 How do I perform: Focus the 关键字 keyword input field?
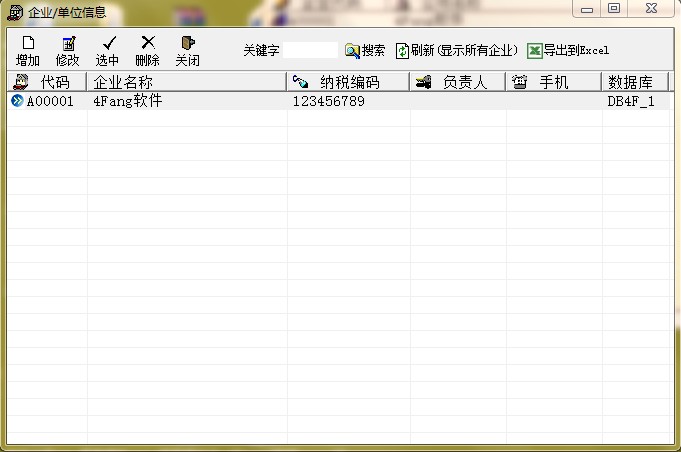[310, 50]
